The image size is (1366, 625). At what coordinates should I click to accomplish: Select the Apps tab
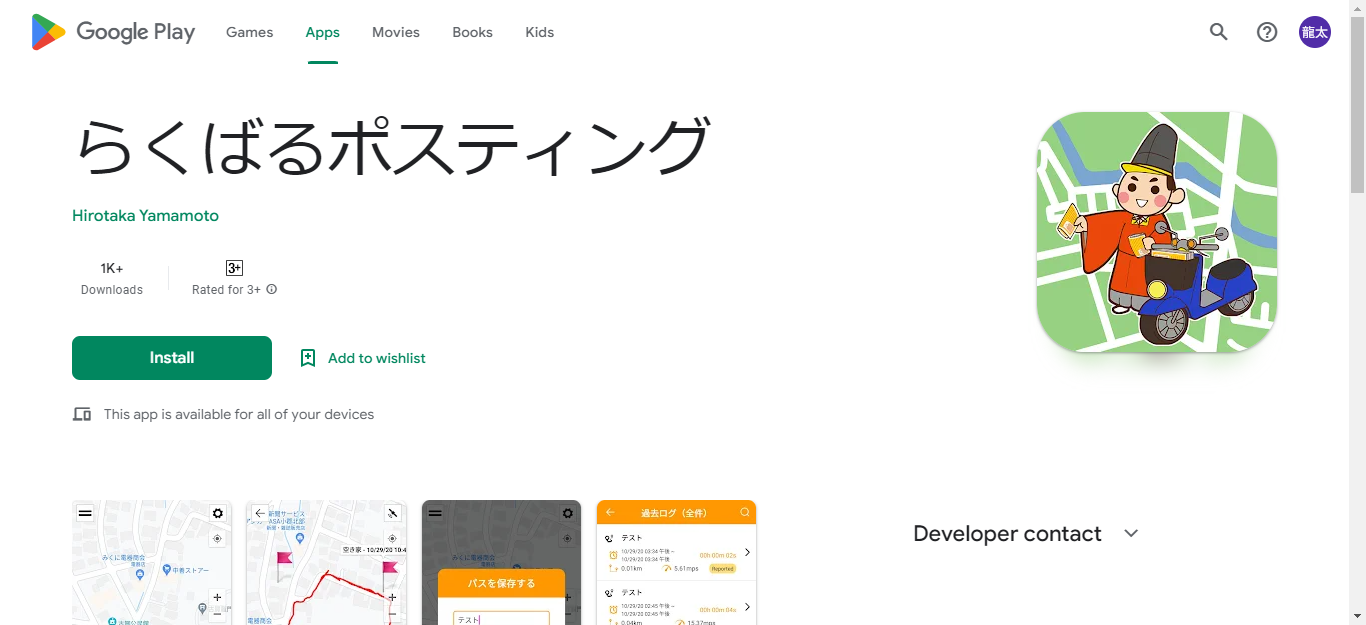click(322, 32)
